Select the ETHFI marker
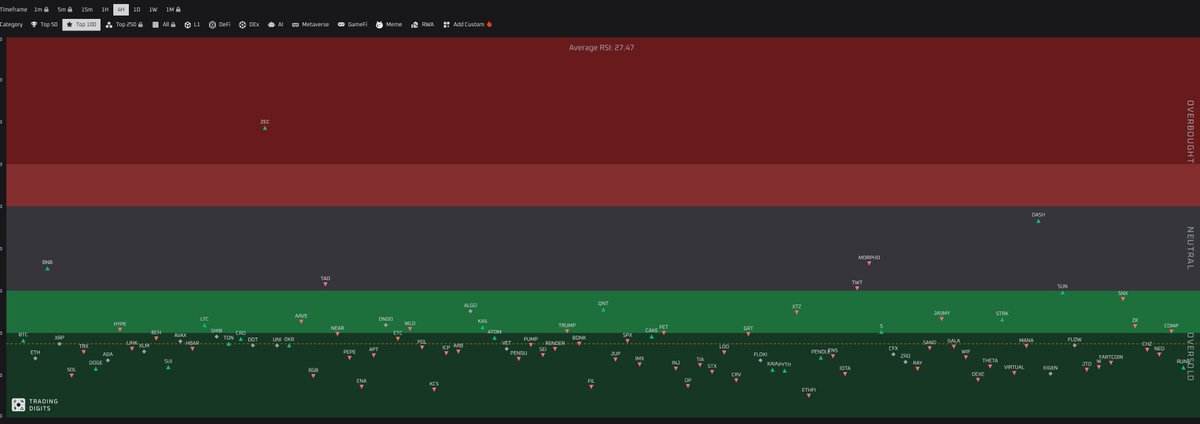Image resolution: width=1200 pixels, height=424 pixels. point(808,396)
